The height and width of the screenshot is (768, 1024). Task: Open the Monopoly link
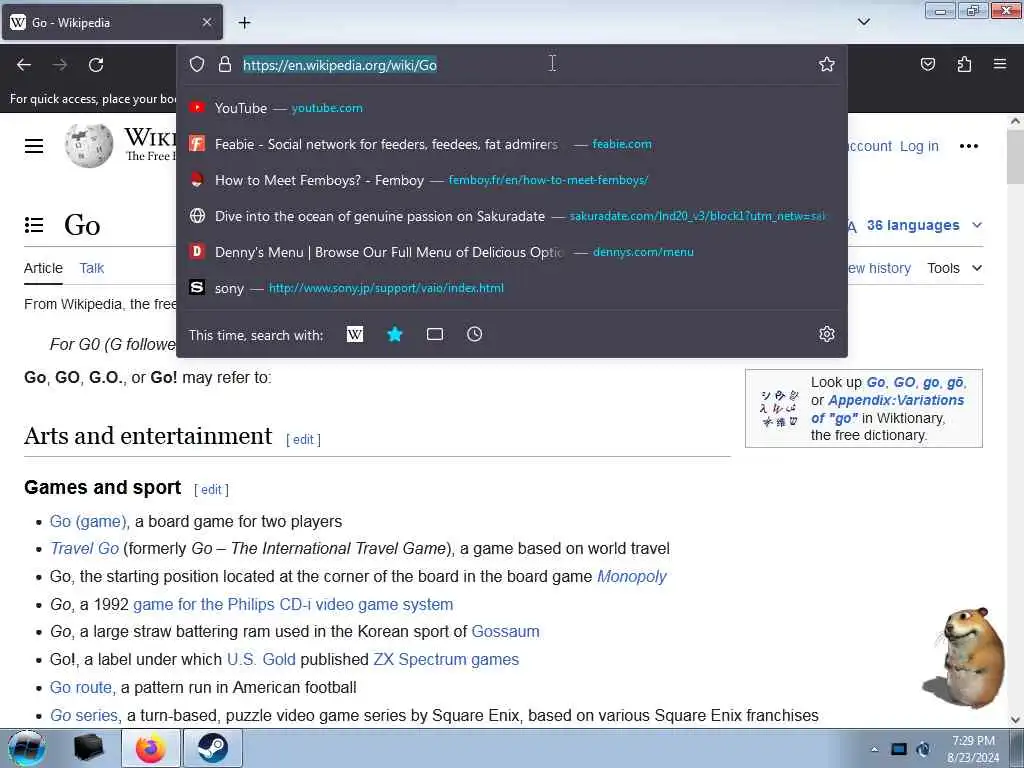tap(632, 577)
